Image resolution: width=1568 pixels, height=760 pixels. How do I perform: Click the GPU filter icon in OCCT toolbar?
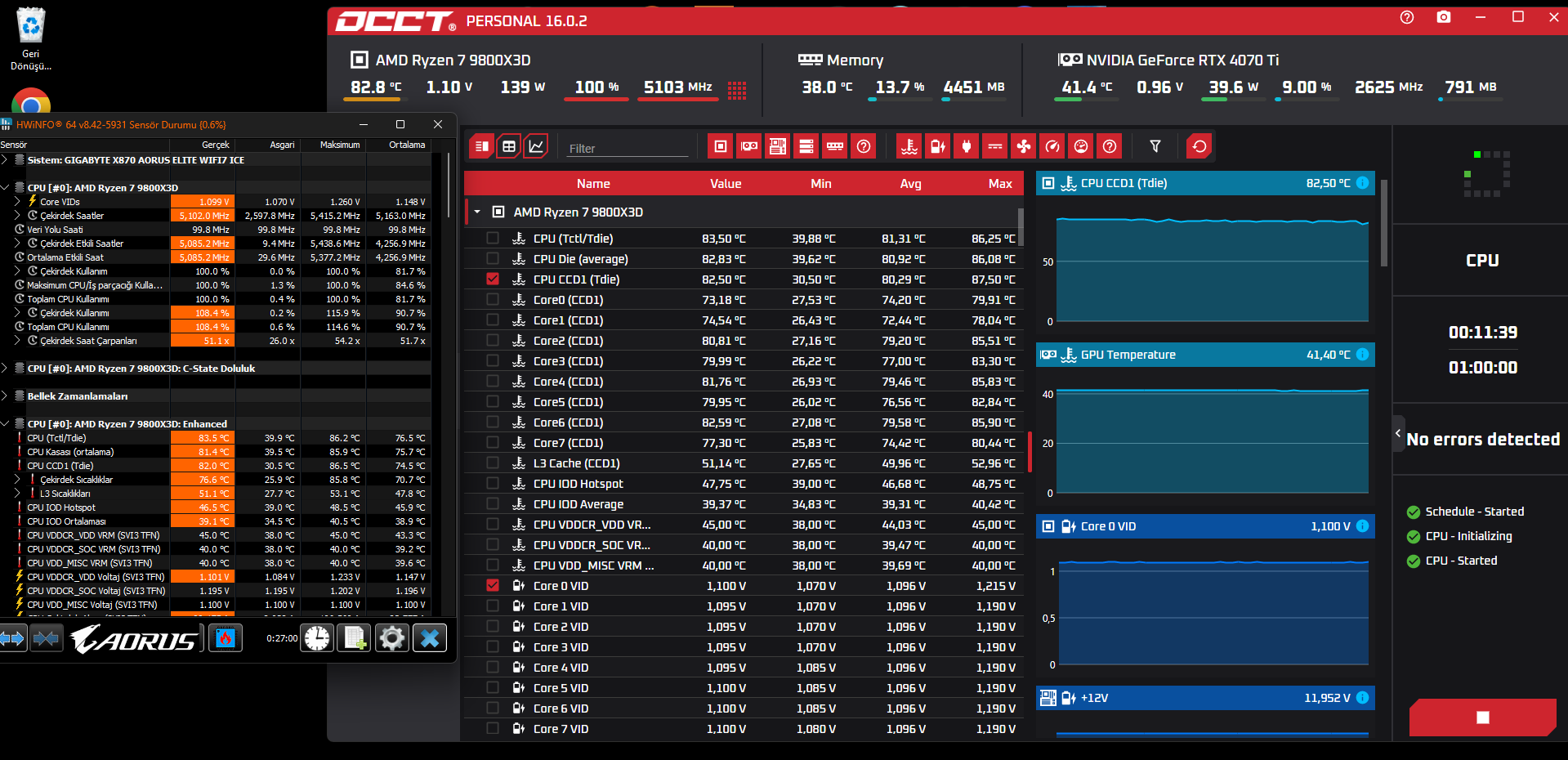tap(748, 146)
